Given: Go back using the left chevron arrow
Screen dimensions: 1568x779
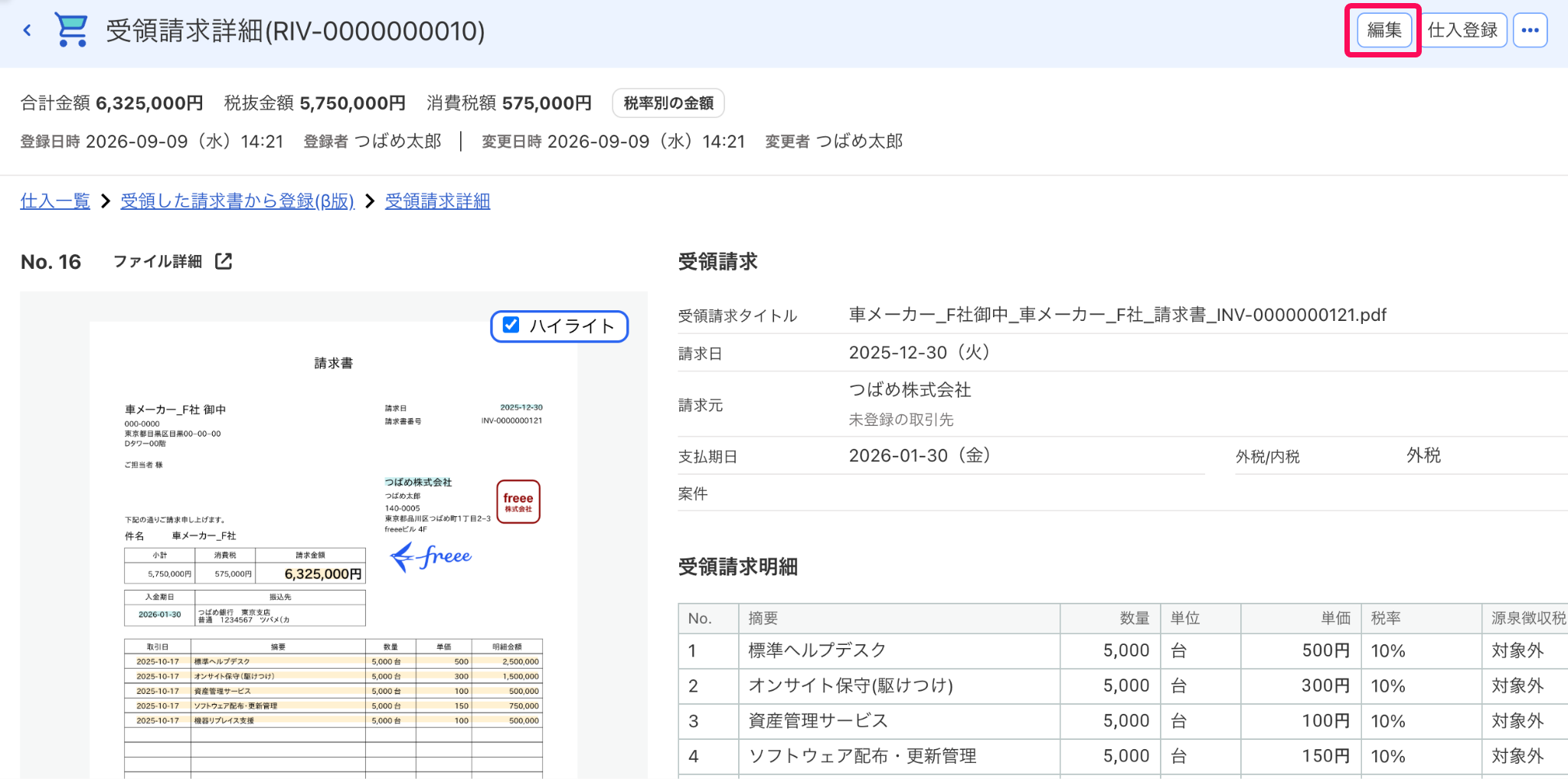Looking at the screenshot, I should point(27,31).
